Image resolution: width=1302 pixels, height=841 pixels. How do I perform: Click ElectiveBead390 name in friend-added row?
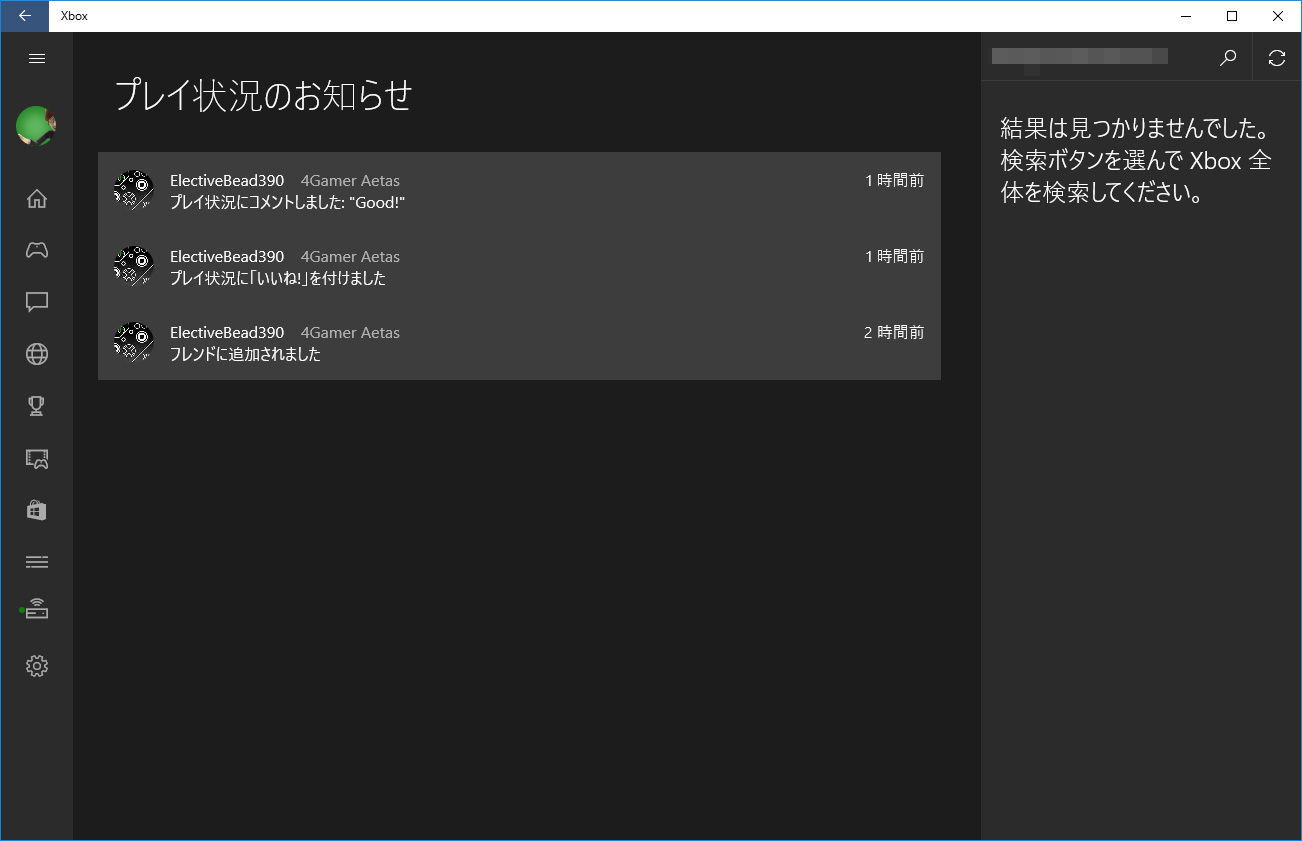pos(227,333)
